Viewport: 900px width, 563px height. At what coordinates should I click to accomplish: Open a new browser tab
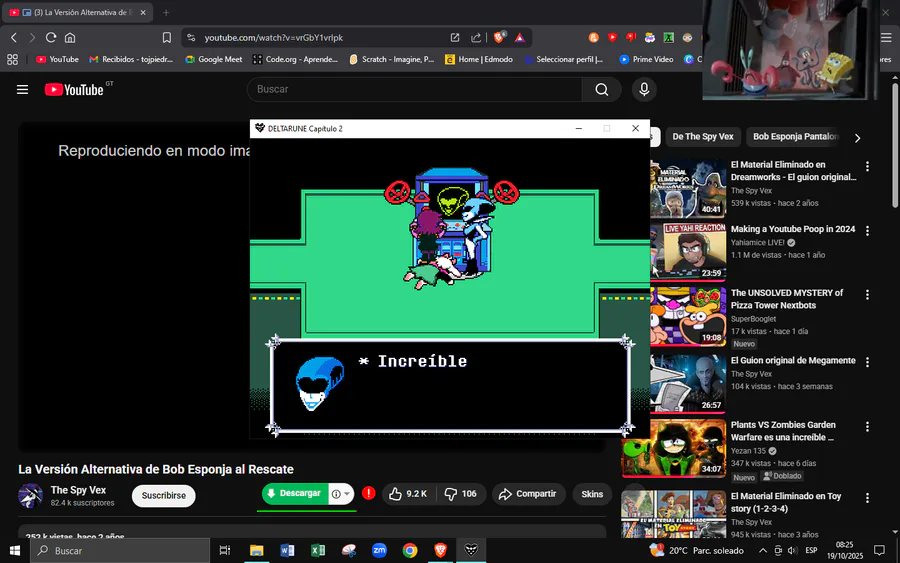click(166, 12)
